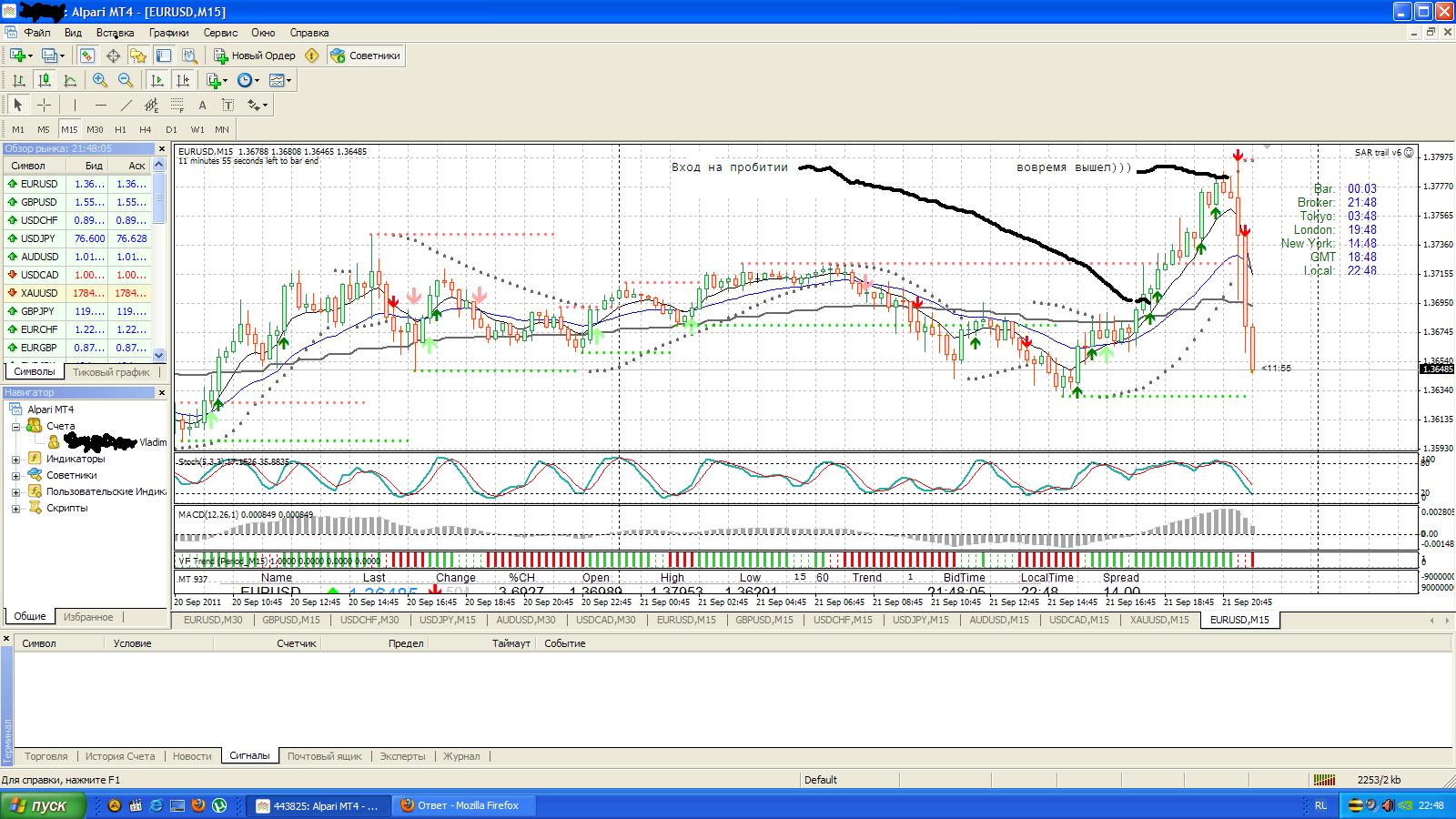Expand the Скрипты tree node
The width and height of the screenshot is (1456, 819).
tap(15, 508)
